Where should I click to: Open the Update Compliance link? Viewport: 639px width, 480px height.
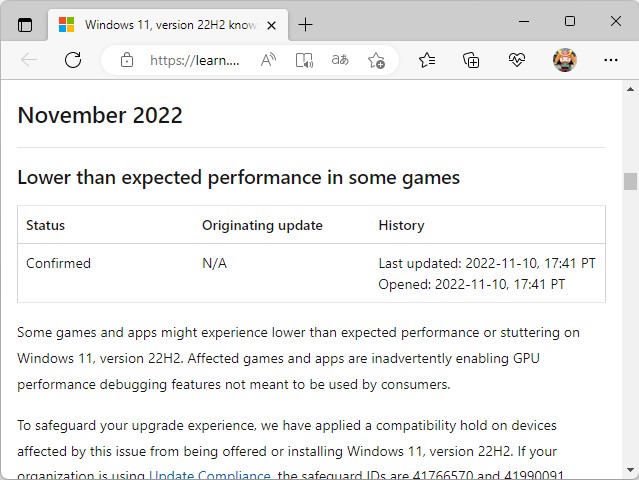tap(209, 475)
